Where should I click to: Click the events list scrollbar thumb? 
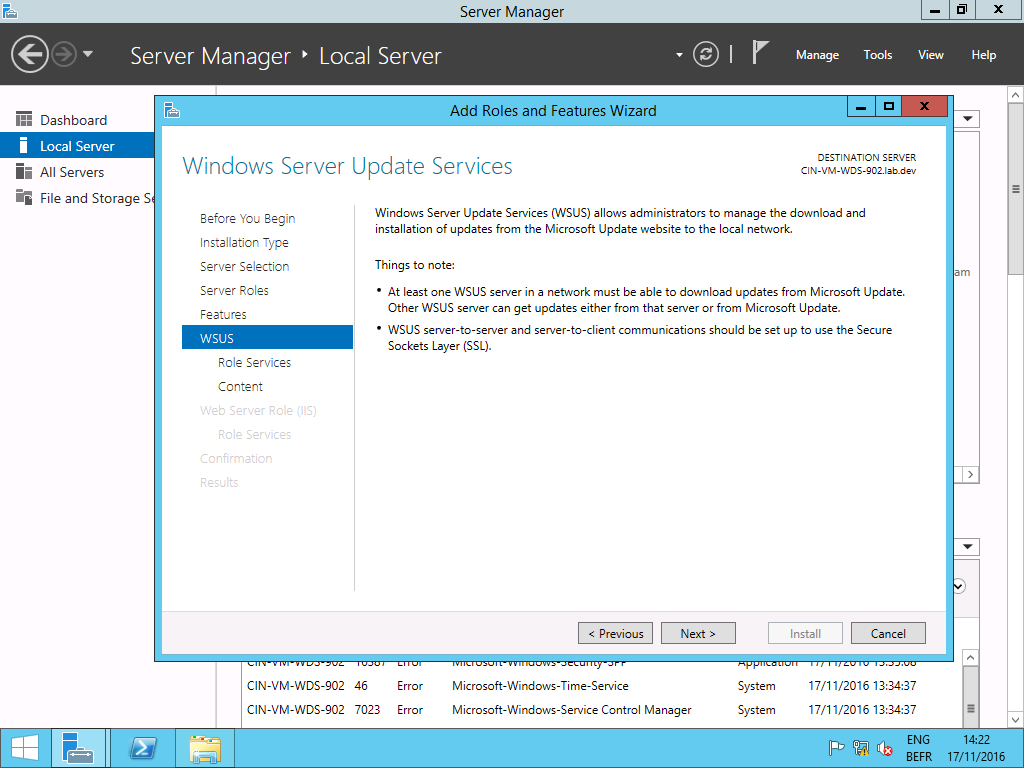970,695
